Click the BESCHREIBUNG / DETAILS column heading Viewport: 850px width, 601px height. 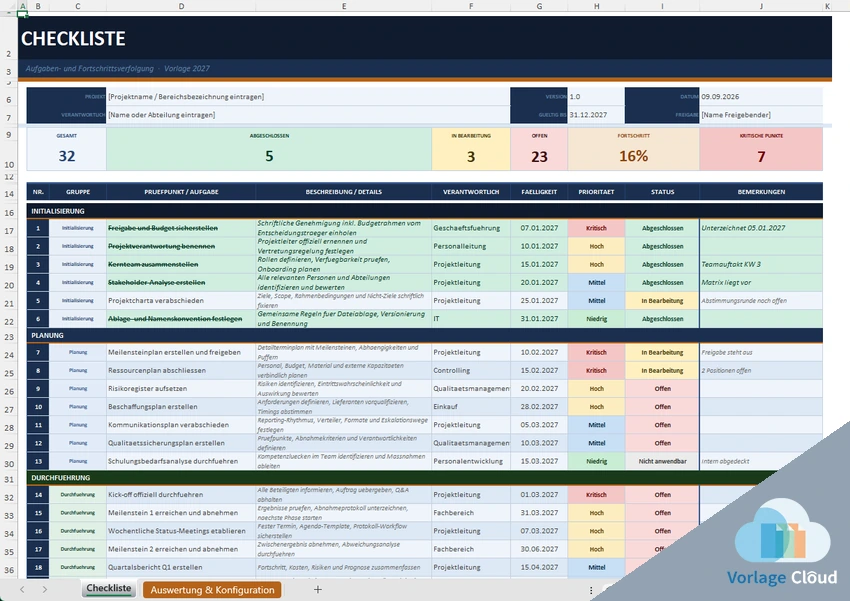coord(344,192)
